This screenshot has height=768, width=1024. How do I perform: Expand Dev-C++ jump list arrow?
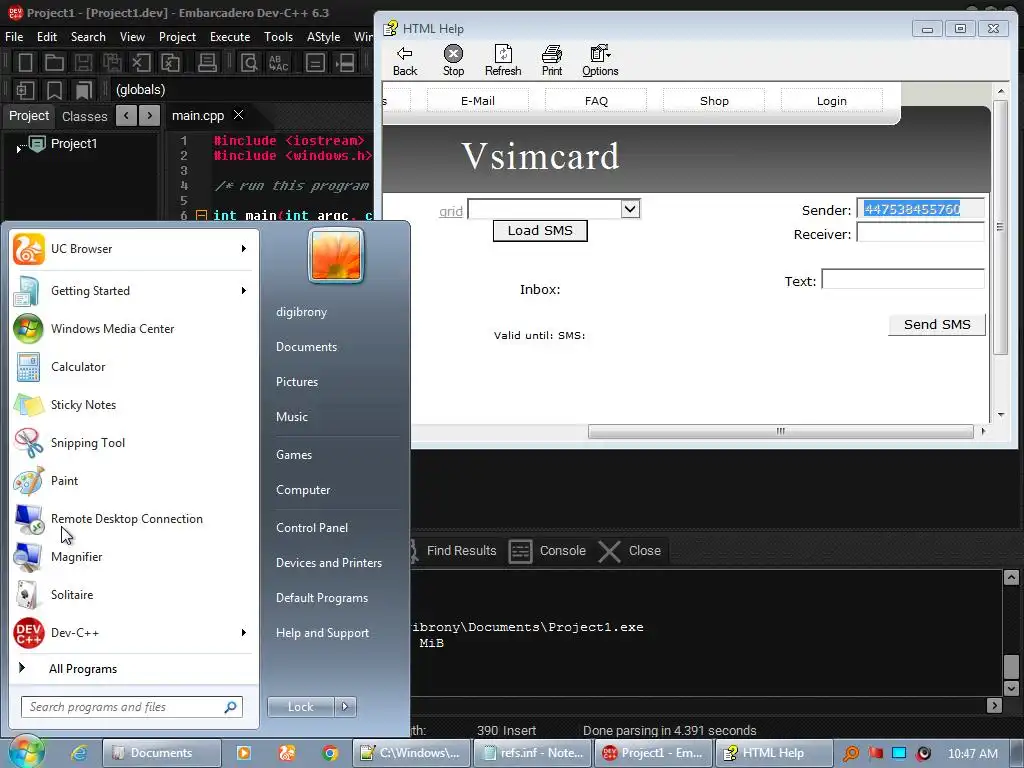[244, 633]
